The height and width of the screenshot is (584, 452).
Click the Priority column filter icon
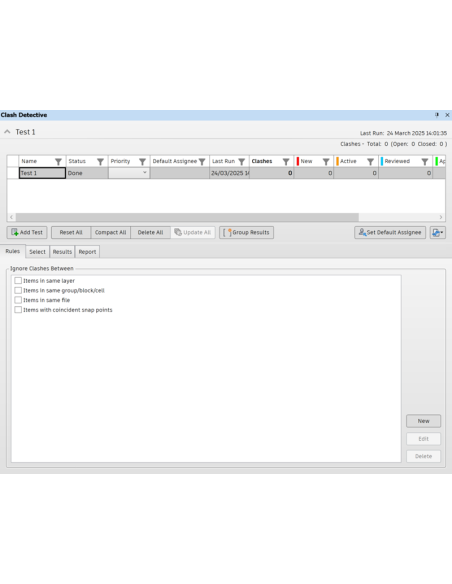(x=142, y=161)
